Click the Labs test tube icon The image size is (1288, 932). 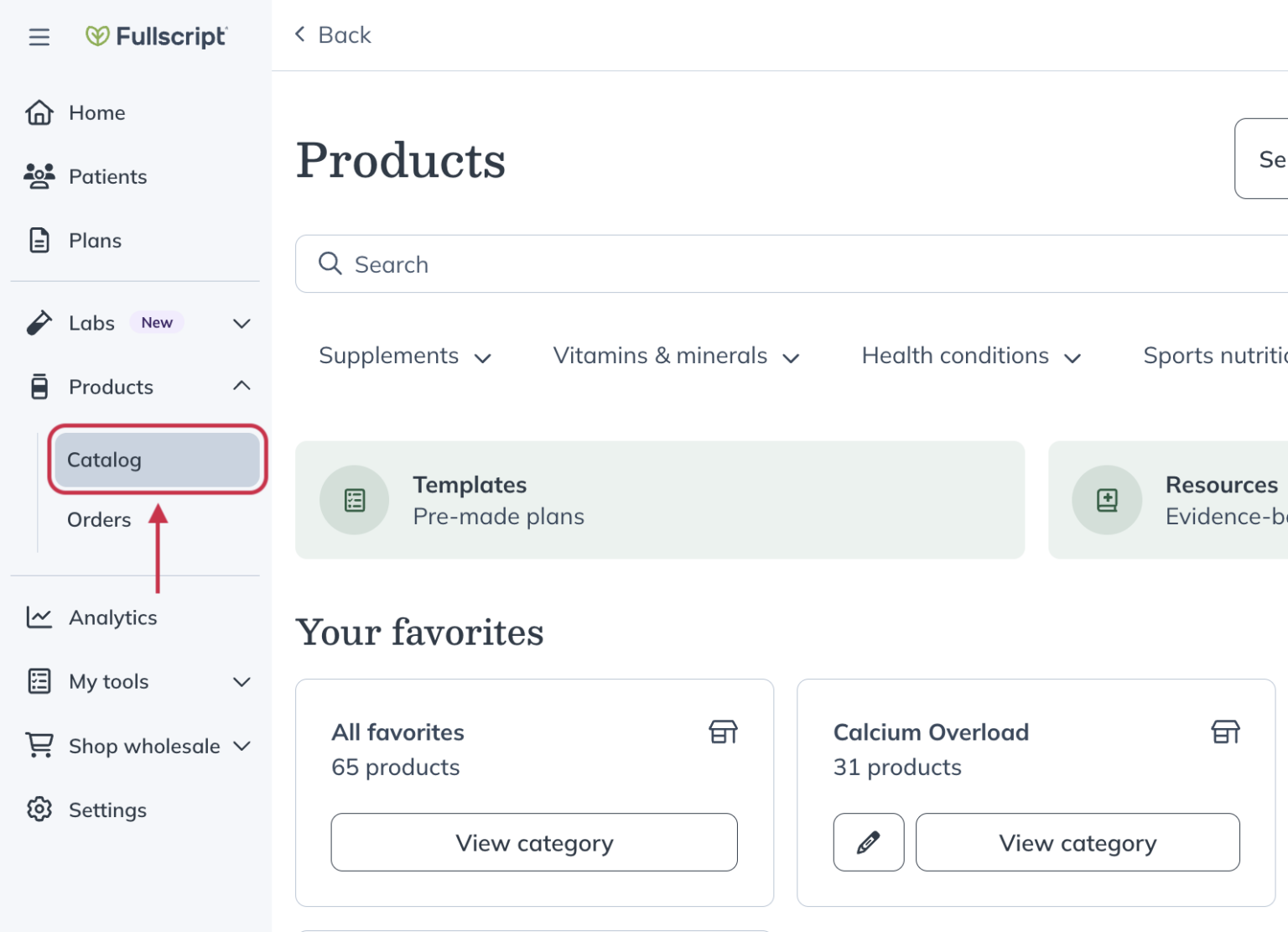click(x=39, y=322)
